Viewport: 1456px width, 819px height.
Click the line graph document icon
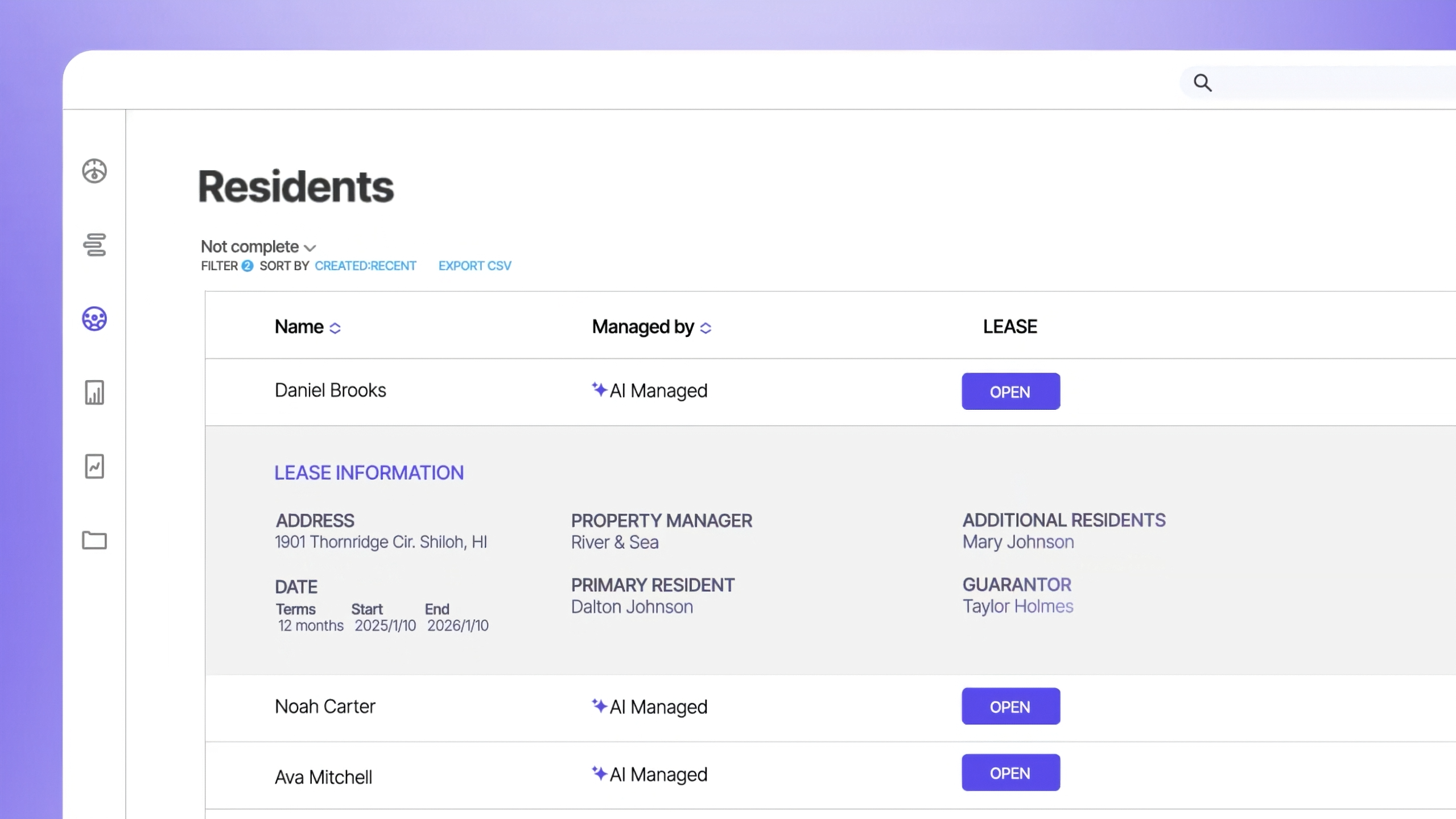(94, 467)
